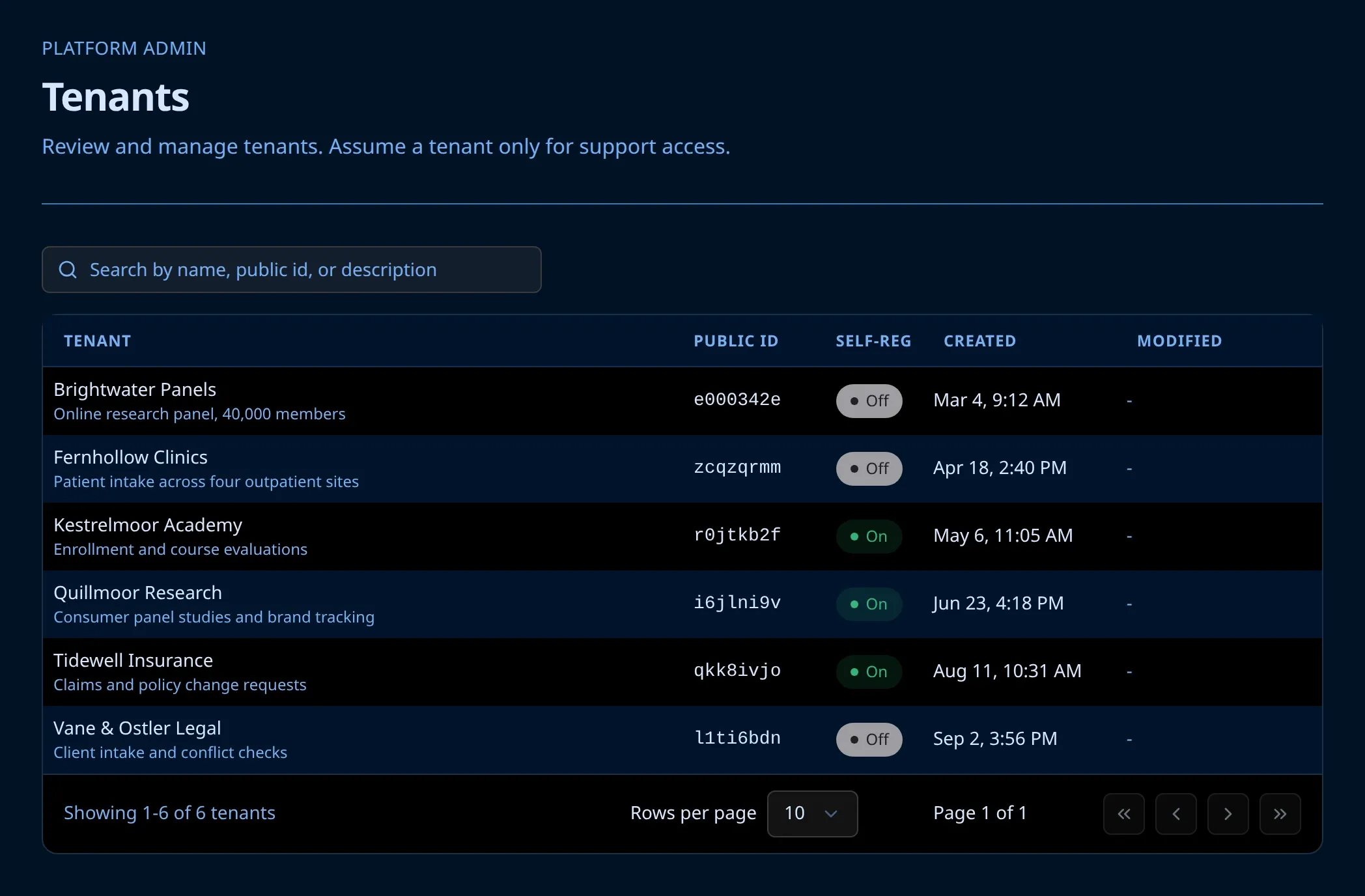Go to previous page chevron button
The height and width of the screenshot is (896, 1365).
1176,813
